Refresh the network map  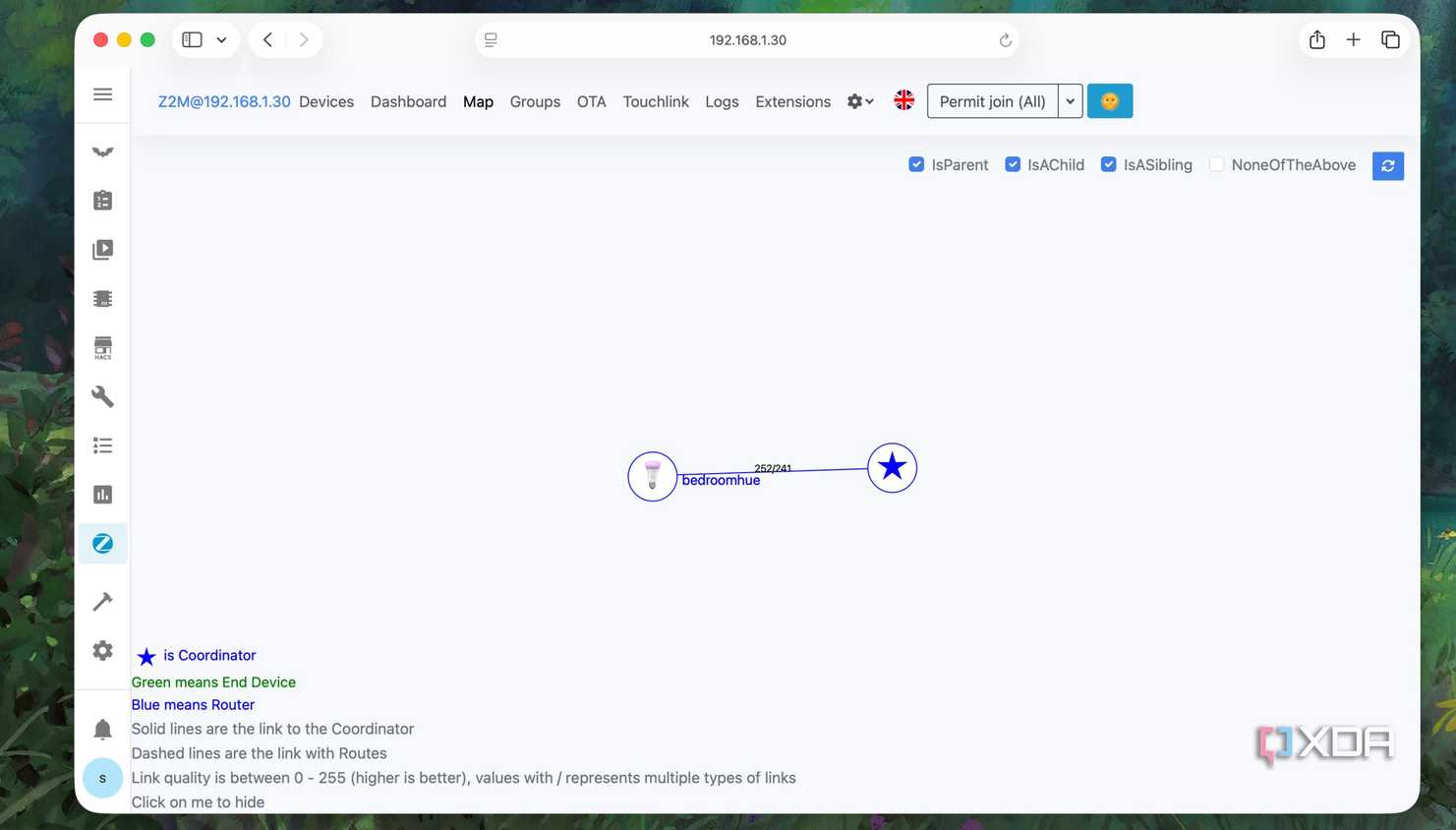click(x=1387, y=166)
